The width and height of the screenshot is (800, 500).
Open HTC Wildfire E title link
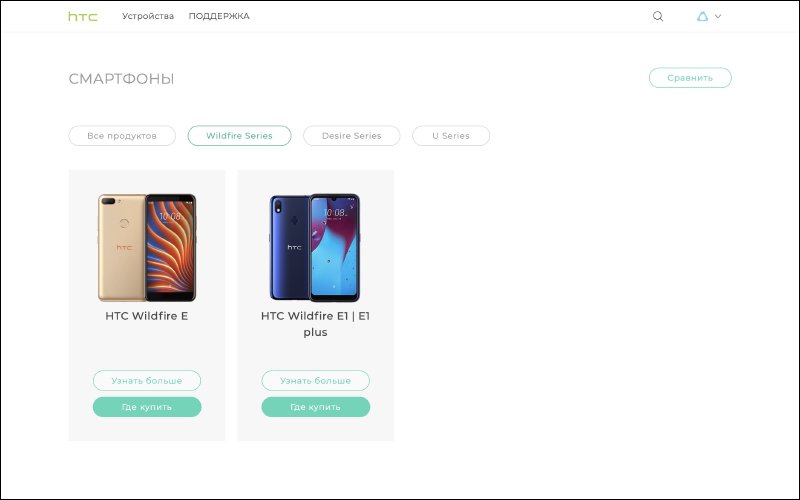tap(147, 316)
